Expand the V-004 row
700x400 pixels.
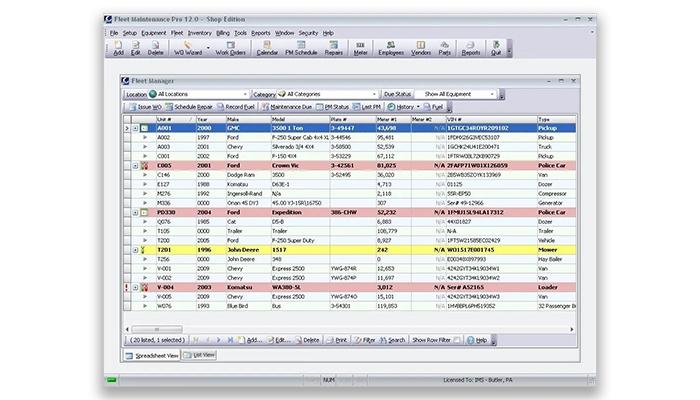(135, 288)
